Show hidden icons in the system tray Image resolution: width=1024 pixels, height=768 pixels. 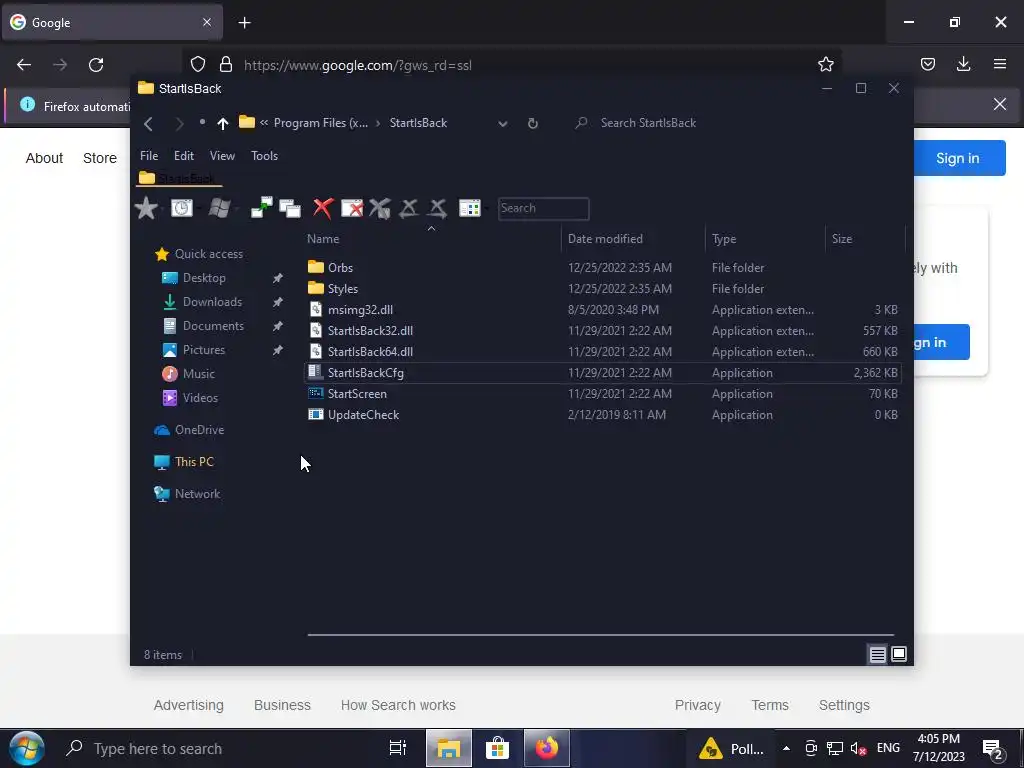pos(786,748)
